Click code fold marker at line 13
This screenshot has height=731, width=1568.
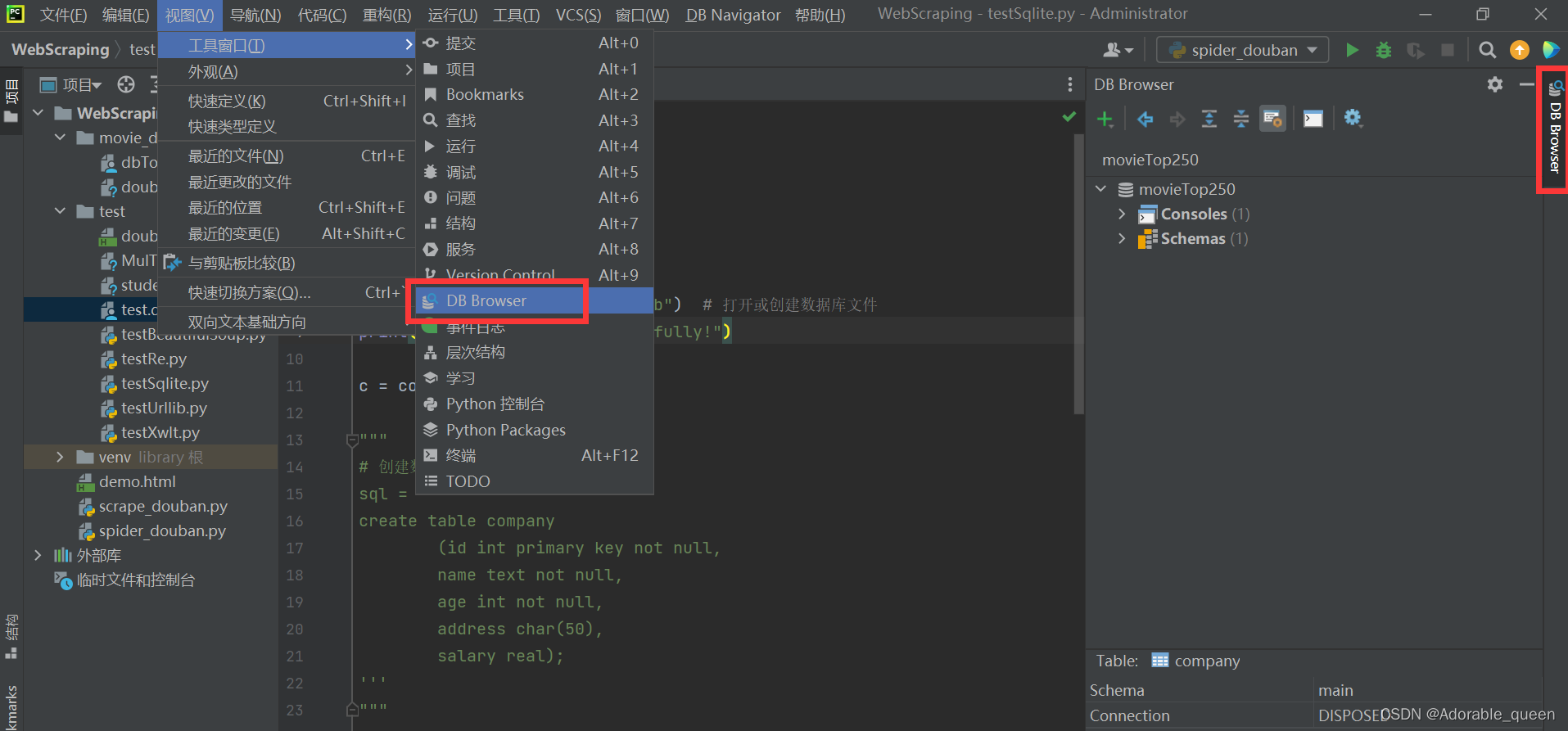coord(352,440)
